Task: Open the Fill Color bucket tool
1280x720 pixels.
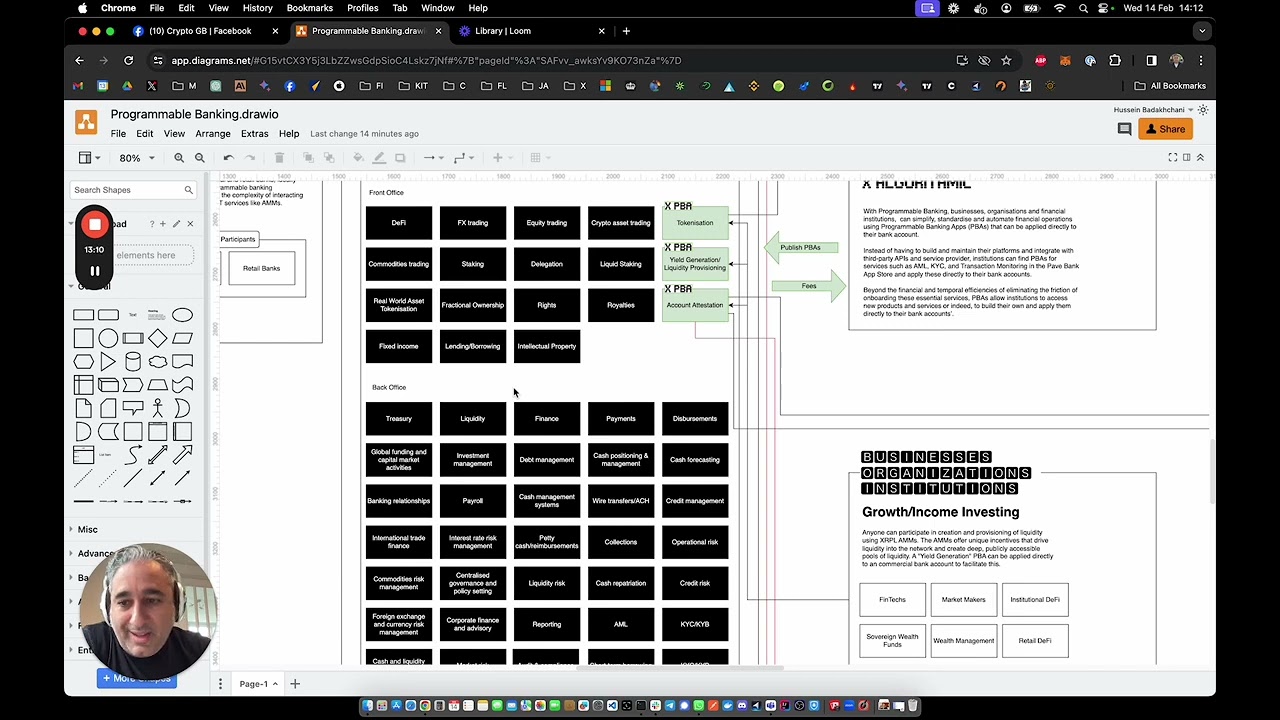Action: click(x=358, y=158)
